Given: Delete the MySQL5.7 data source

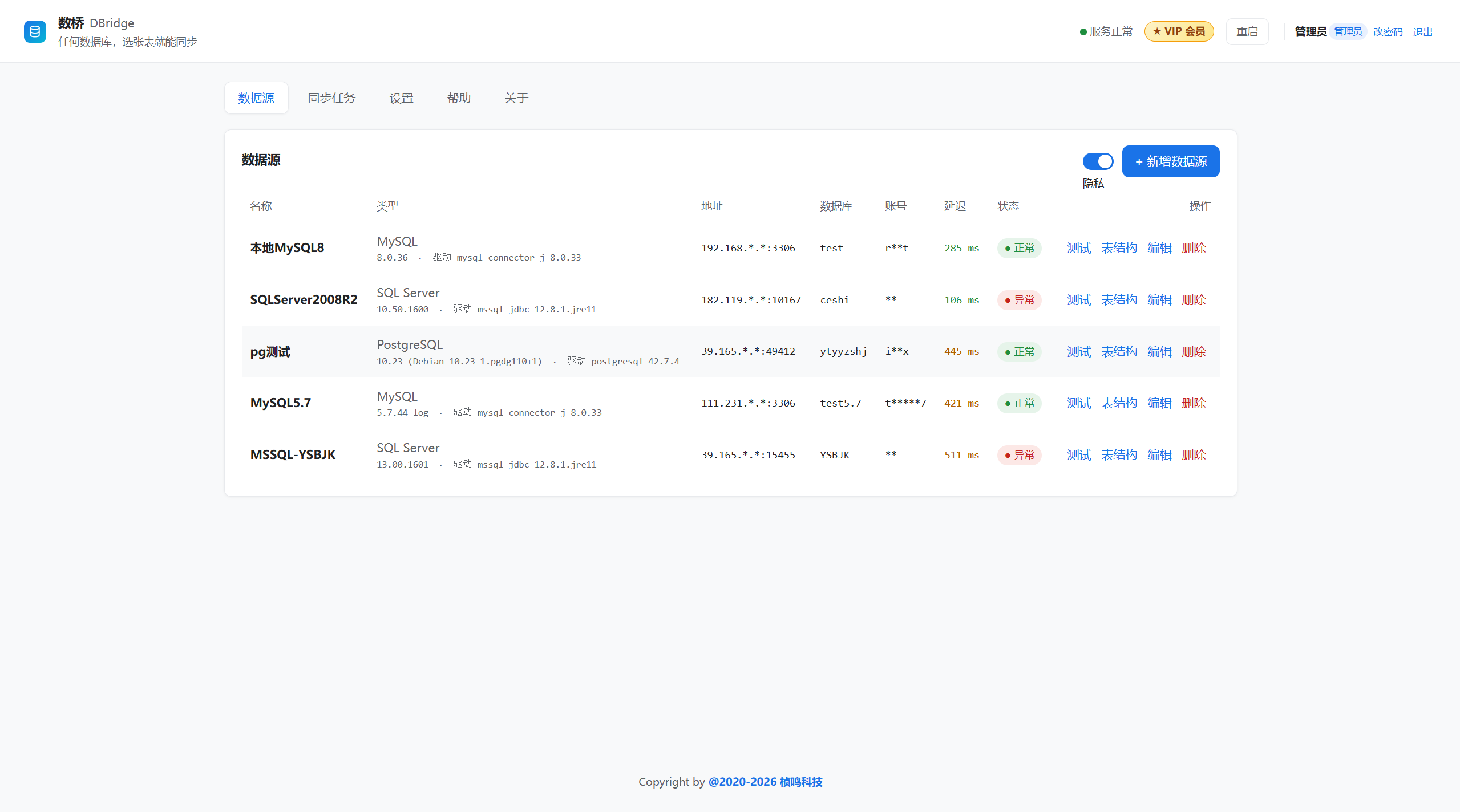Looking at the screenshot, I should (1194, 403).
